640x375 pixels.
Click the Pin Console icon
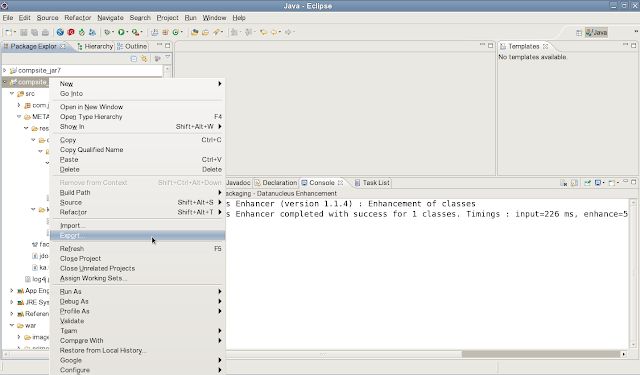click(x=587, y=183)
